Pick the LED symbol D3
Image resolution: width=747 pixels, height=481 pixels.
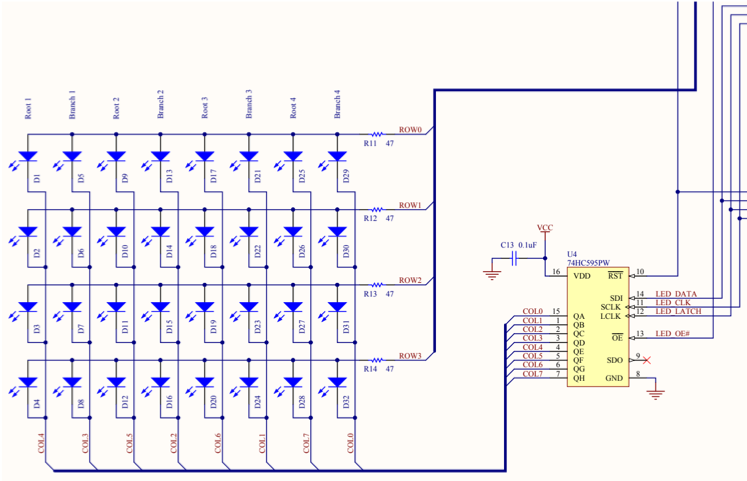tap(28, 307)
